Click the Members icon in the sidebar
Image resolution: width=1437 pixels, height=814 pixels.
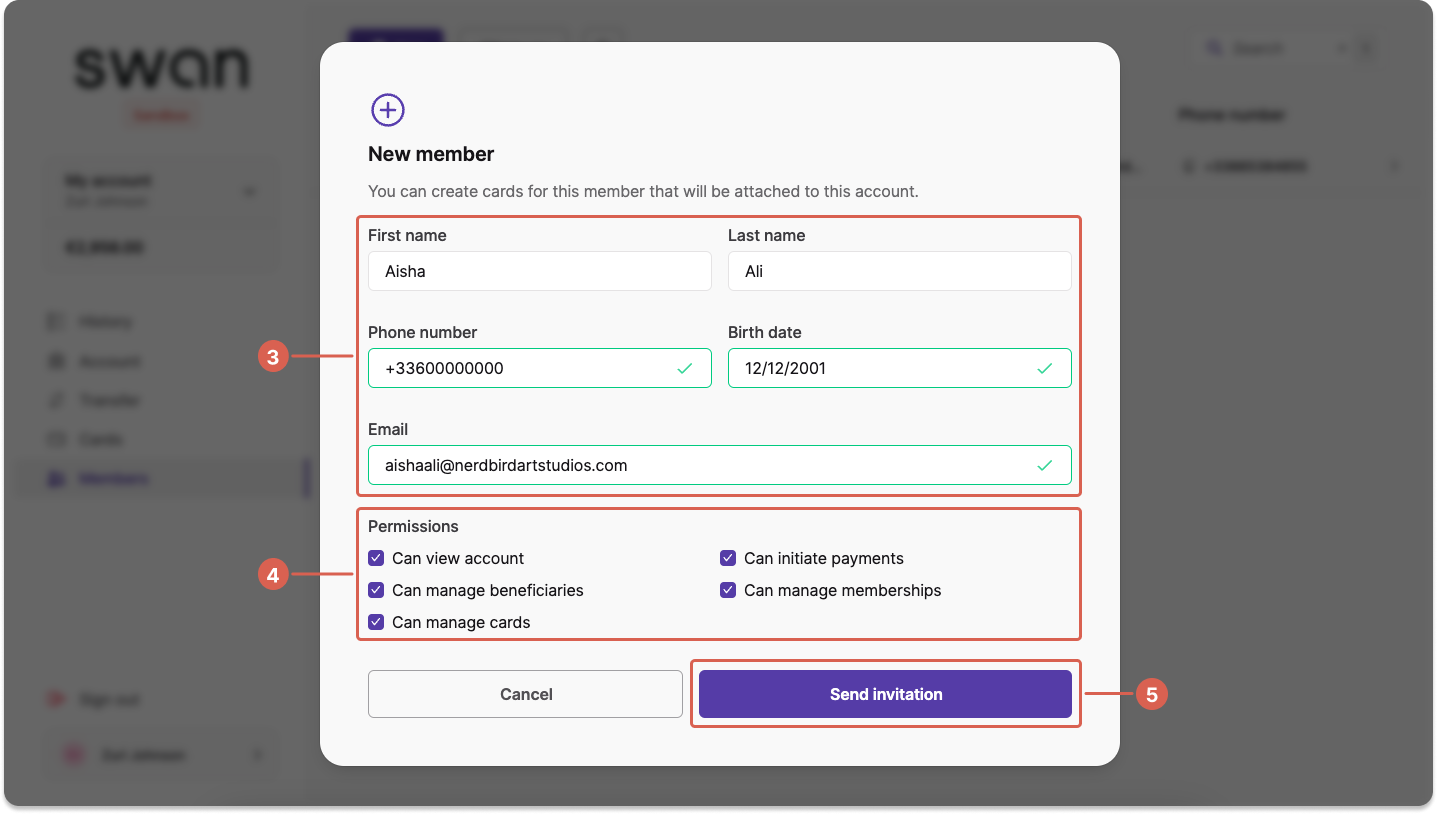point(56,478)
